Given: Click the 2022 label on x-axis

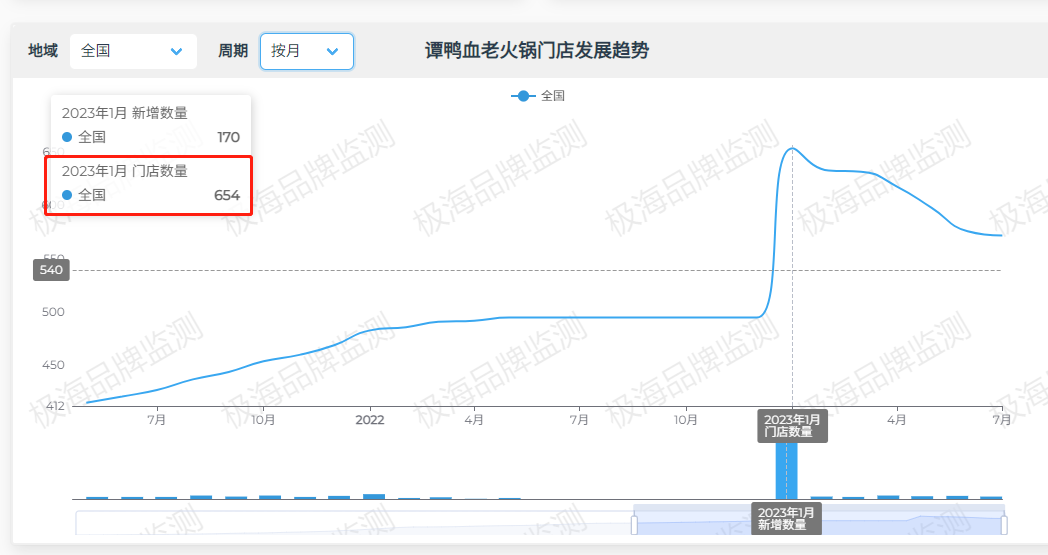Looking at the screenshot, I should click(370, 420).
